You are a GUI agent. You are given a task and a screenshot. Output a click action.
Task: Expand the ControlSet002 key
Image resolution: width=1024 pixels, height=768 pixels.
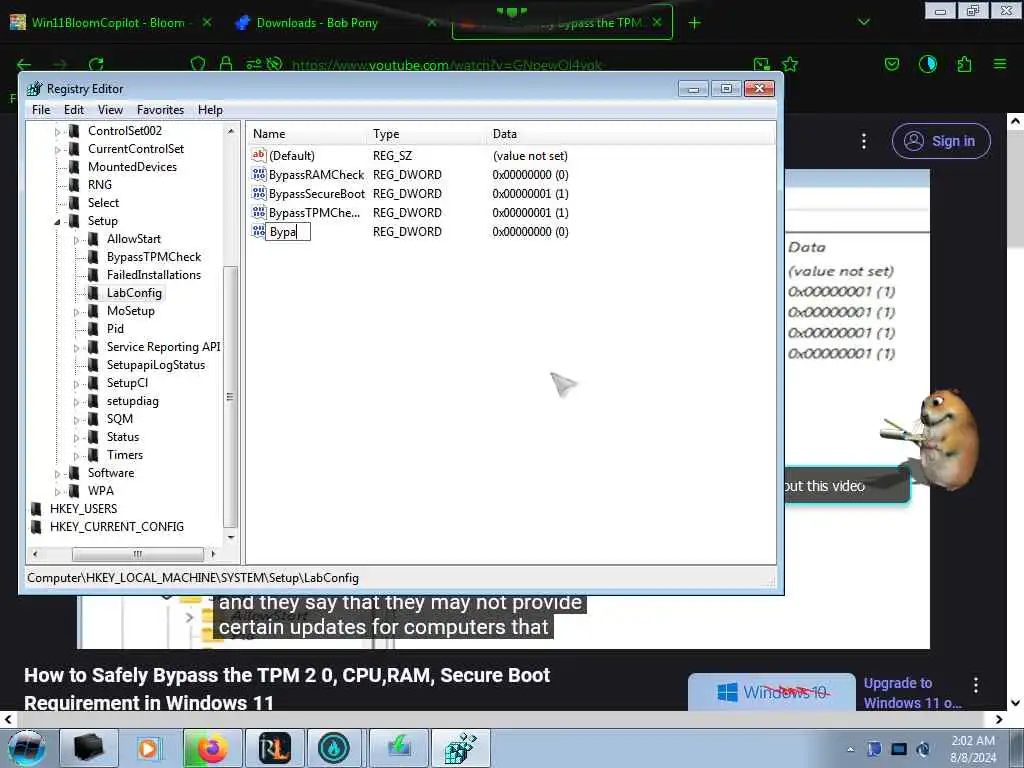pos(57,131)
